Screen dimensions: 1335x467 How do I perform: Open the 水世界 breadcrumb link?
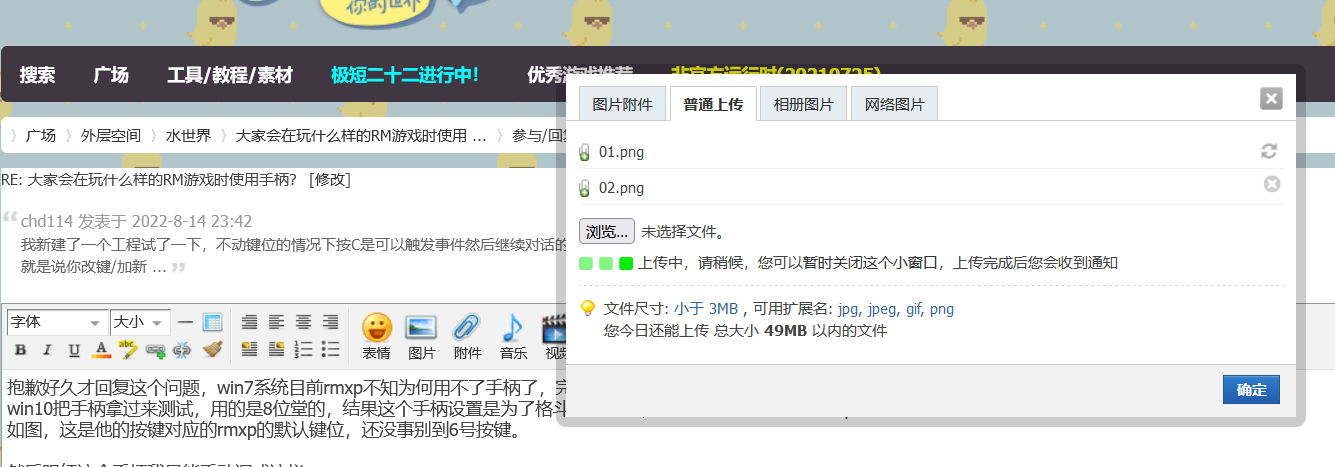pos(188,136)
